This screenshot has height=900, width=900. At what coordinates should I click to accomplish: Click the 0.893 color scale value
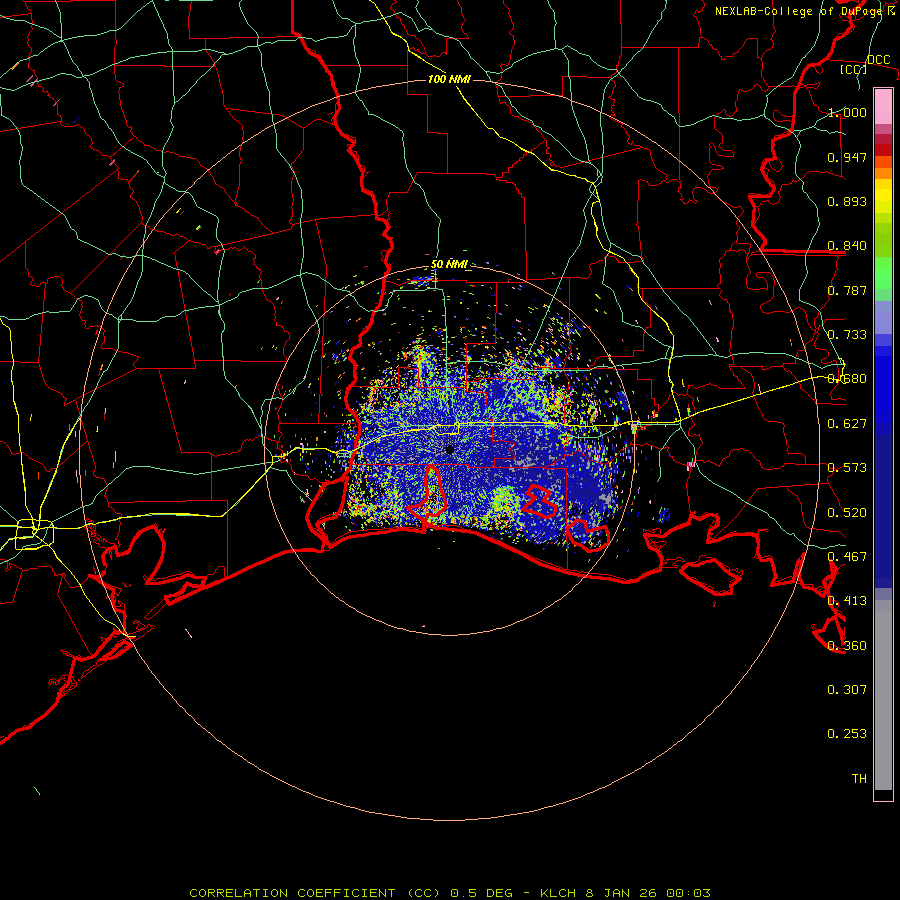[847, 201]
